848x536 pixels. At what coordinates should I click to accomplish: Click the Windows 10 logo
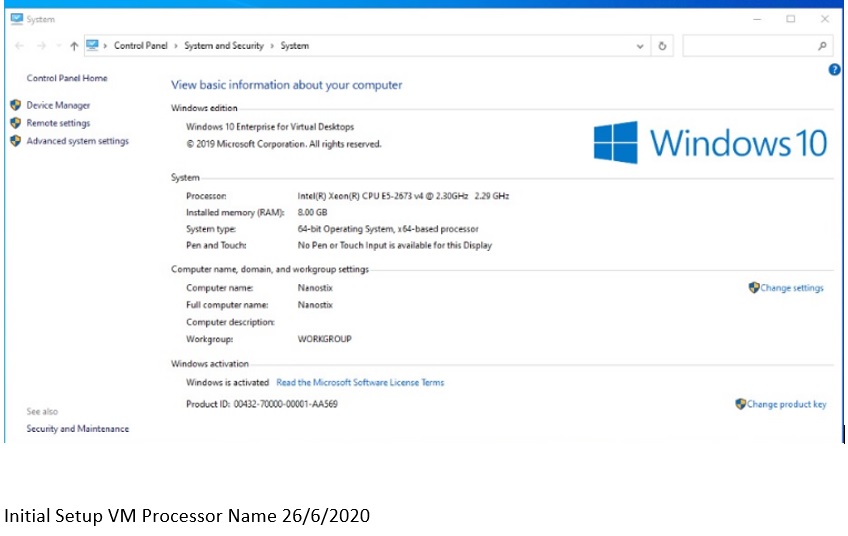710,142
